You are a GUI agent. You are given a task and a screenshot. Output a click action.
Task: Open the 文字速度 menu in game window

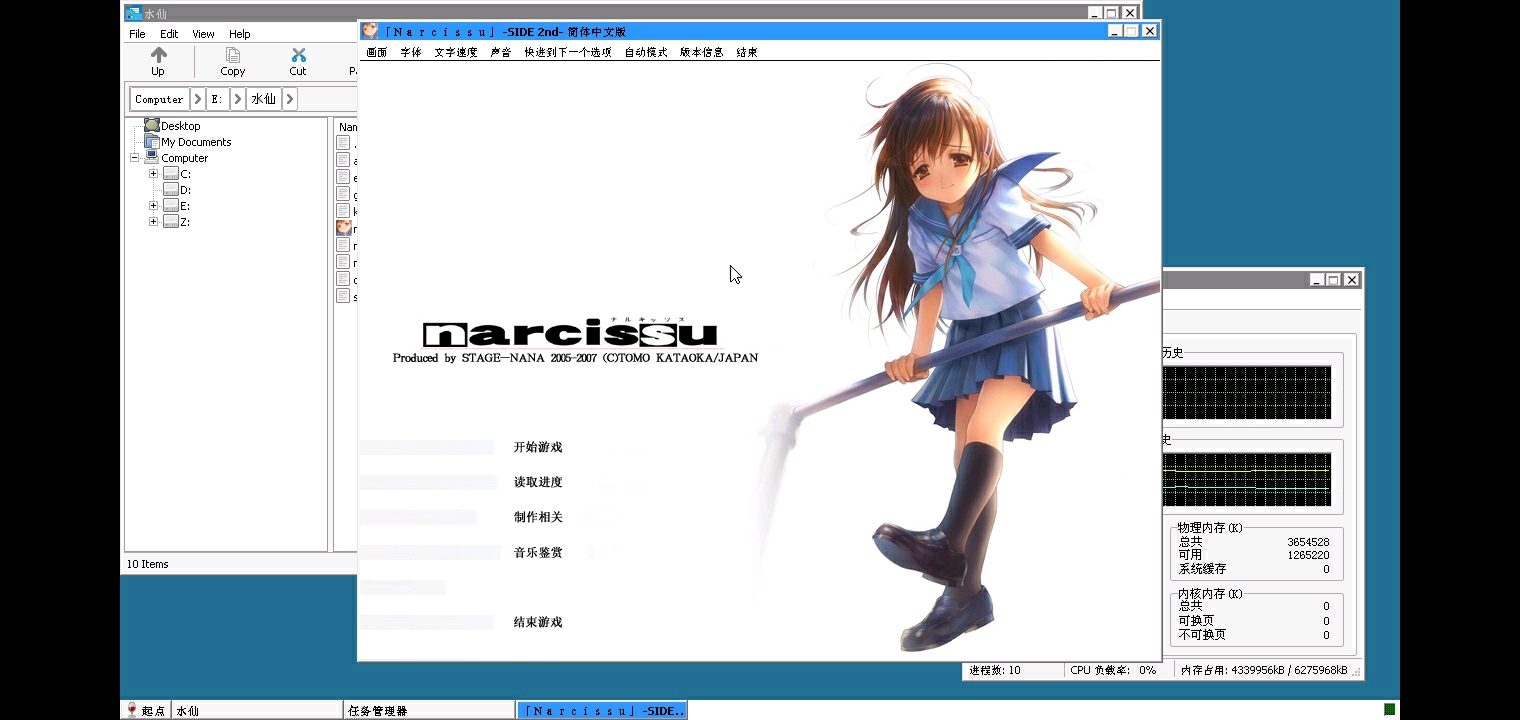456,52
